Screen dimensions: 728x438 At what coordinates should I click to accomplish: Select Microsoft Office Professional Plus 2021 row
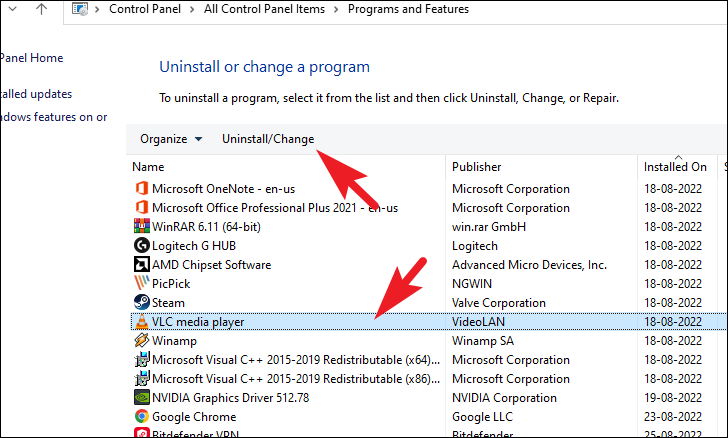pyautogui.click(x=429, y=208)
